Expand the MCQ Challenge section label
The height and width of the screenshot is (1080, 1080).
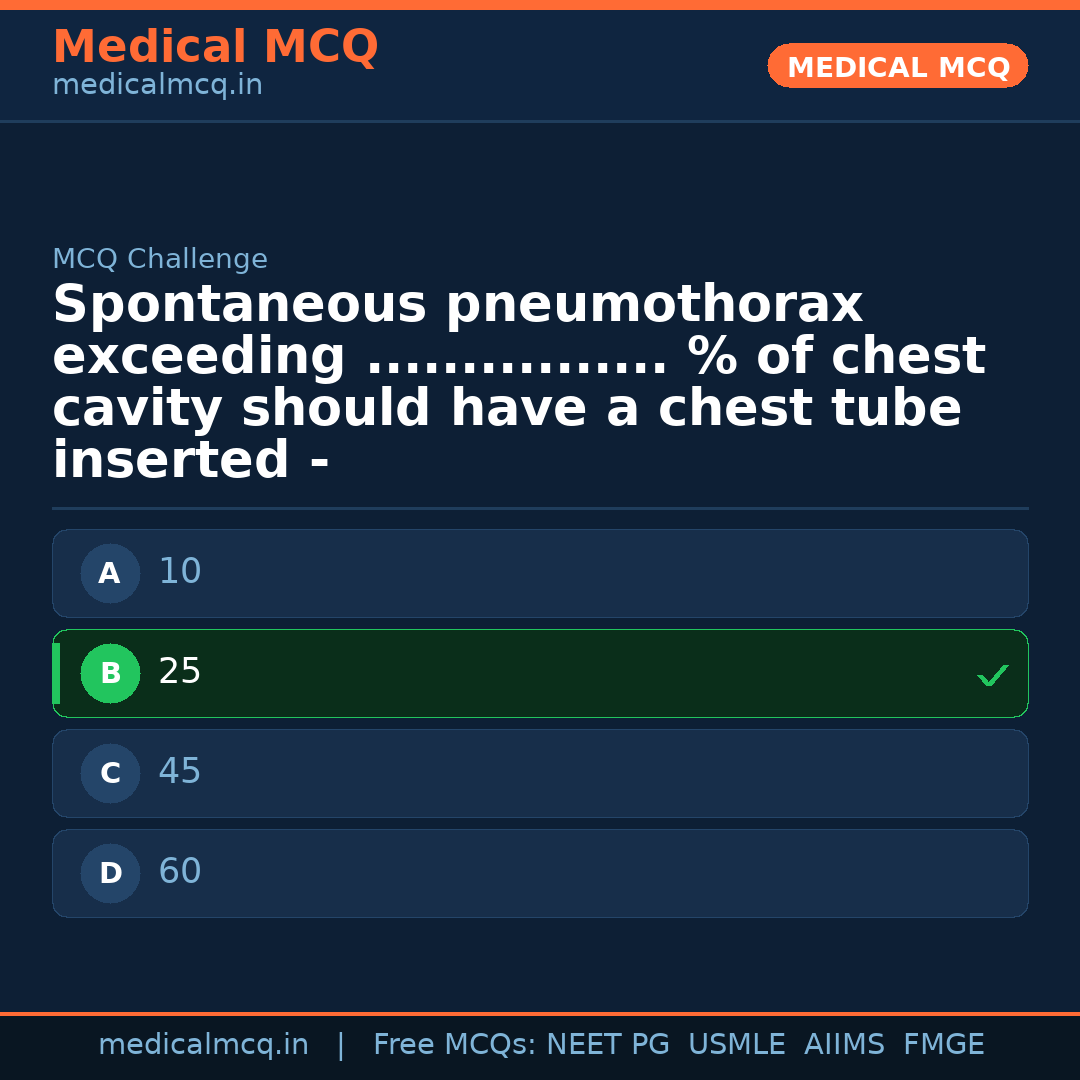pyautogui.click(x=160, y=258)
